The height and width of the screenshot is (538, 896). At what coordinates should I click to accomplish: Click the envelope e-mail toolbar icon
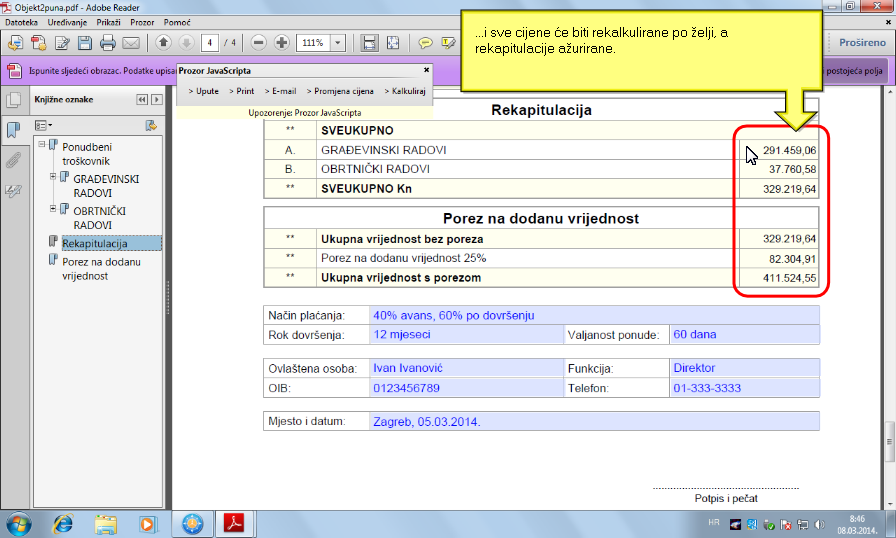pos(131,43)
